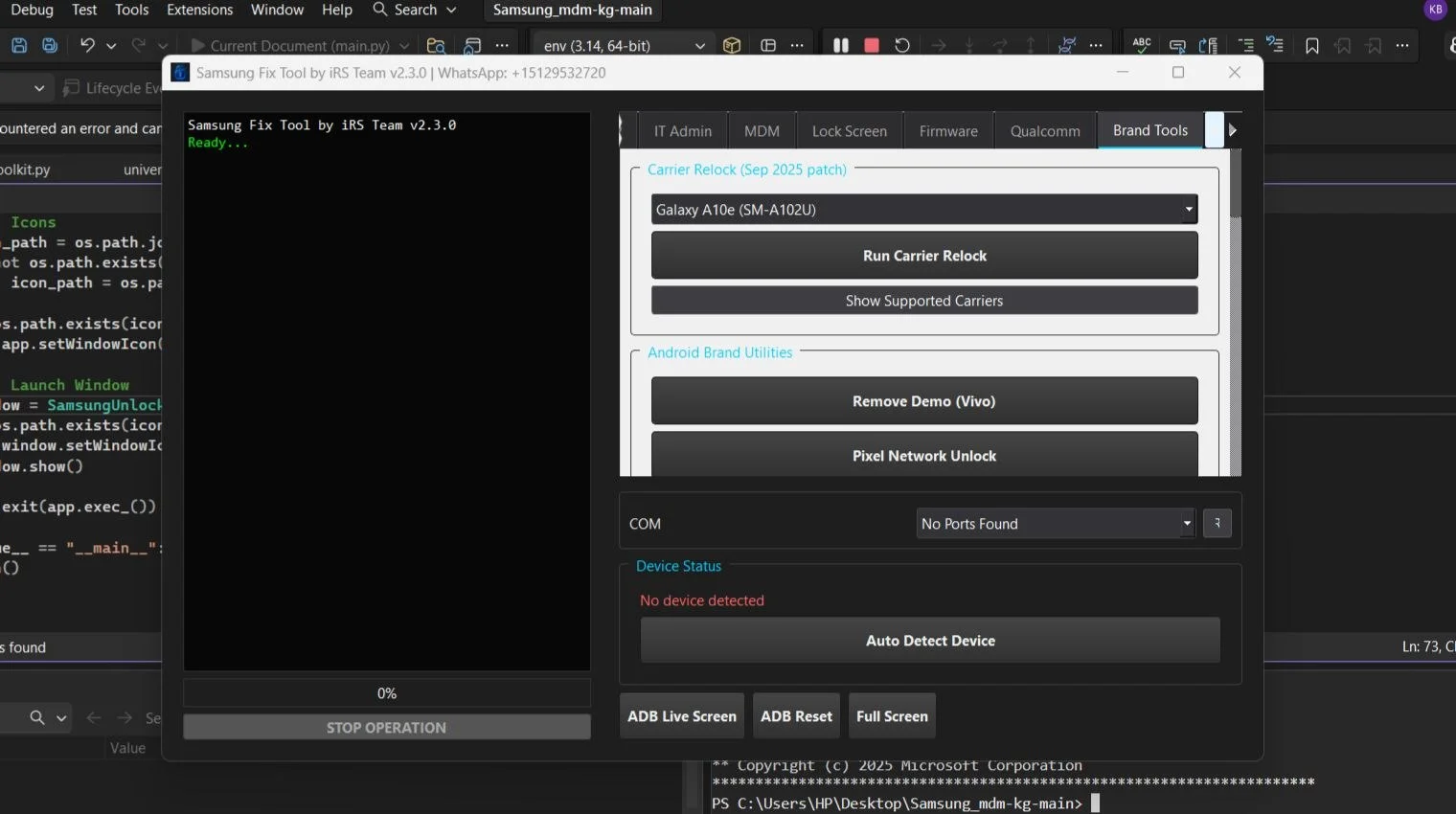Click the Save All icon
The image size is (1456, 814).
(x=50, y=45)
